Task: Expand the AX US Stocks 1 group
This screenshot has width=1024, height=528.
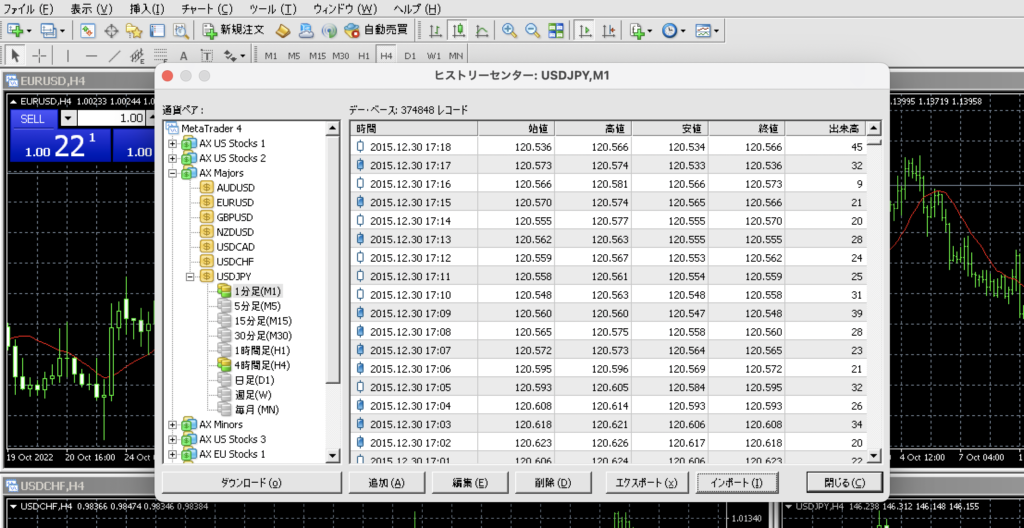Action: pos(172,143)
